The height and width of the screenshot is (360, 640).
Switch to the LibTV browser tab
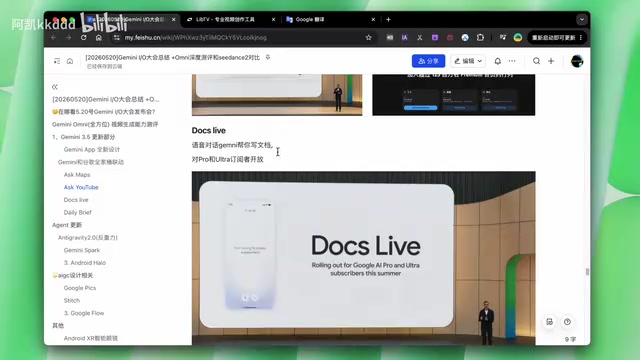[x=225, y=19]
